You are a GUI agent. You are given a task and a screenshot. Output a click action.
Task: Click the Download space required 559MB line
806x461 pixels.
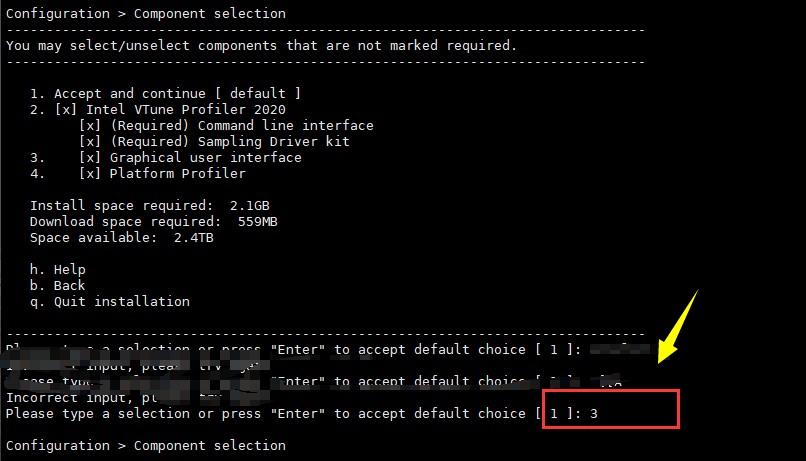(154, 222)
